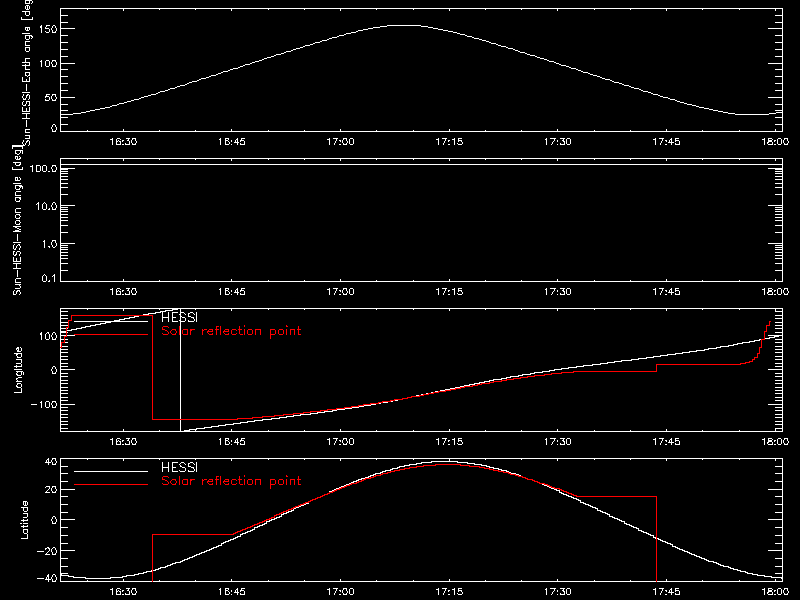Viewport: 800px width, 600px height.
Task: Click 17:45 under the Moon angle plot
Action: (x=666, y=291)
